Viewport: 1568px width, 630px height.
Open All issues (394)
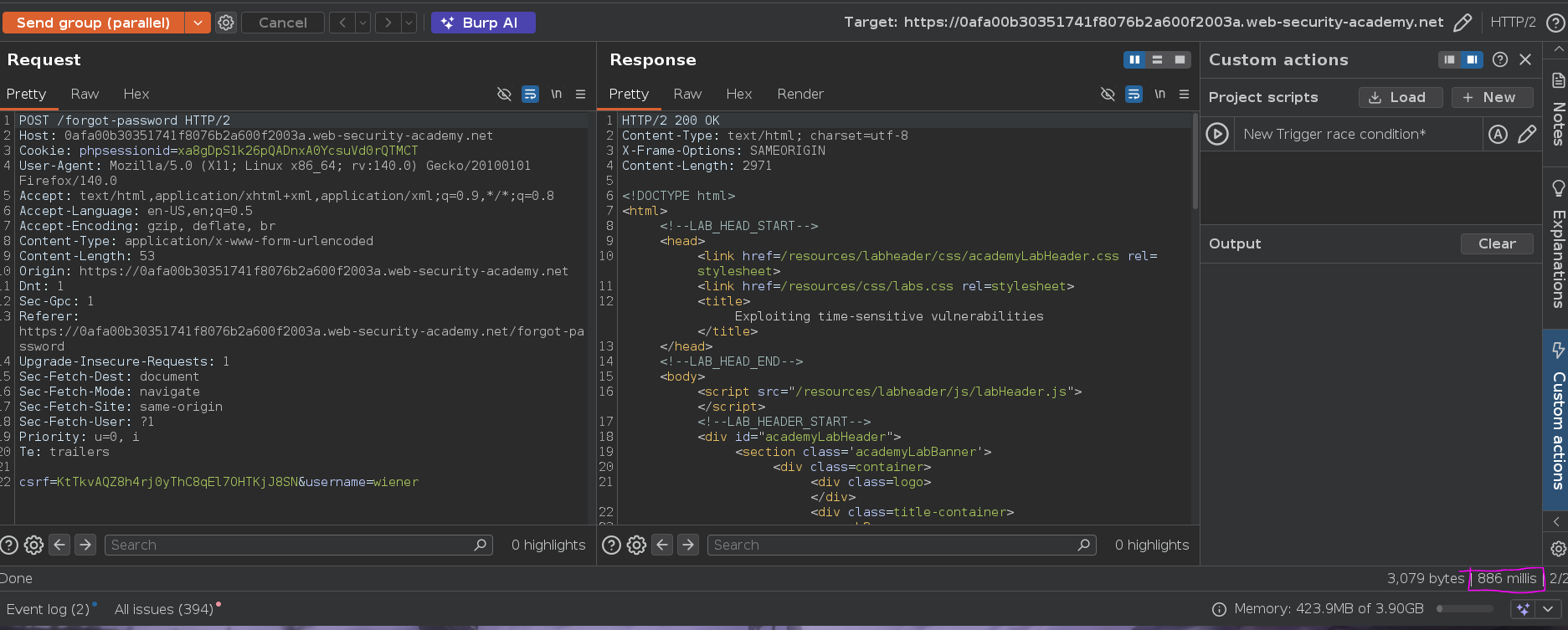click(x=164, y=609)
